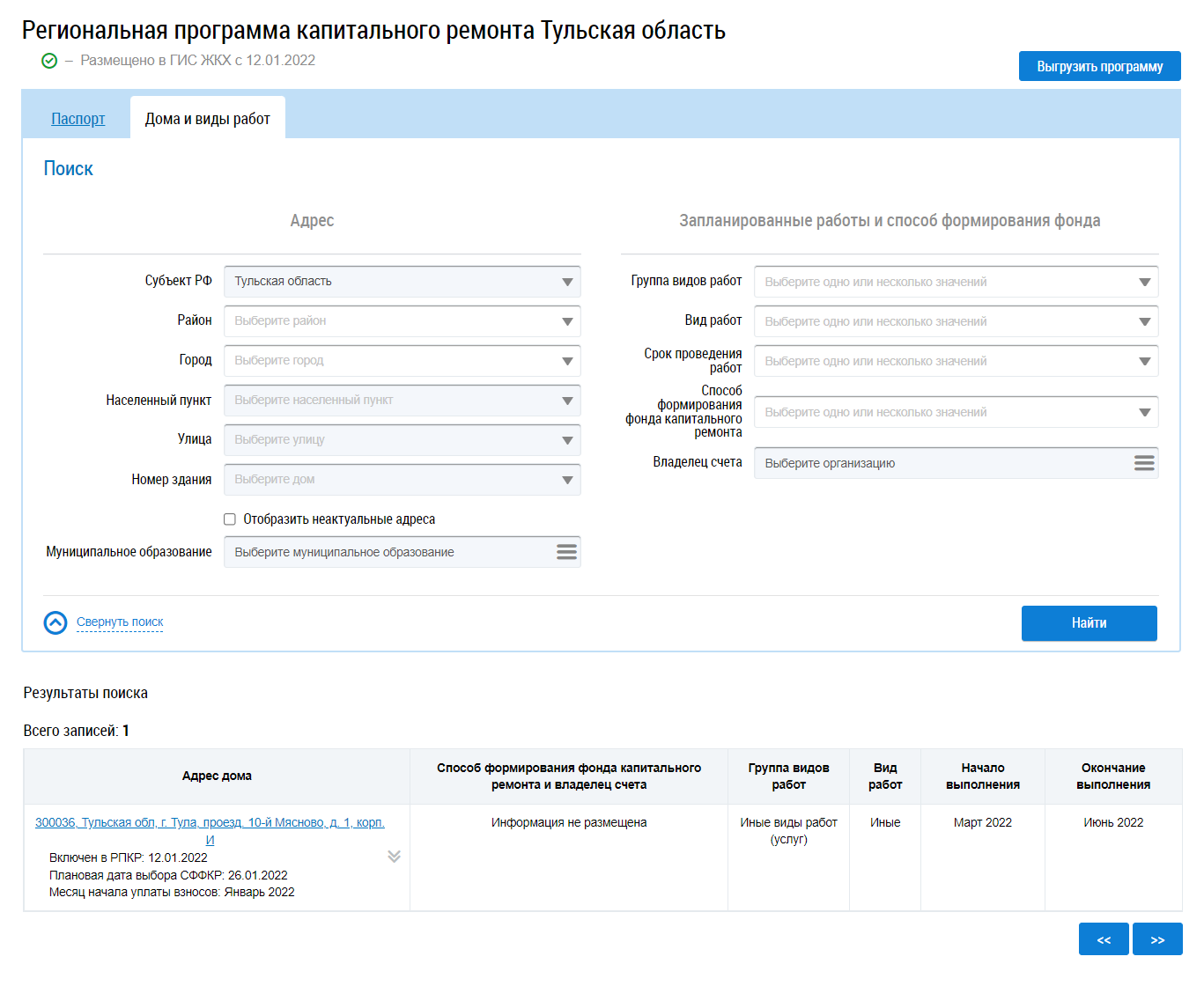Go to previous page with << button
Viewport: 1204px width, 986px height.
(1104, 939)
